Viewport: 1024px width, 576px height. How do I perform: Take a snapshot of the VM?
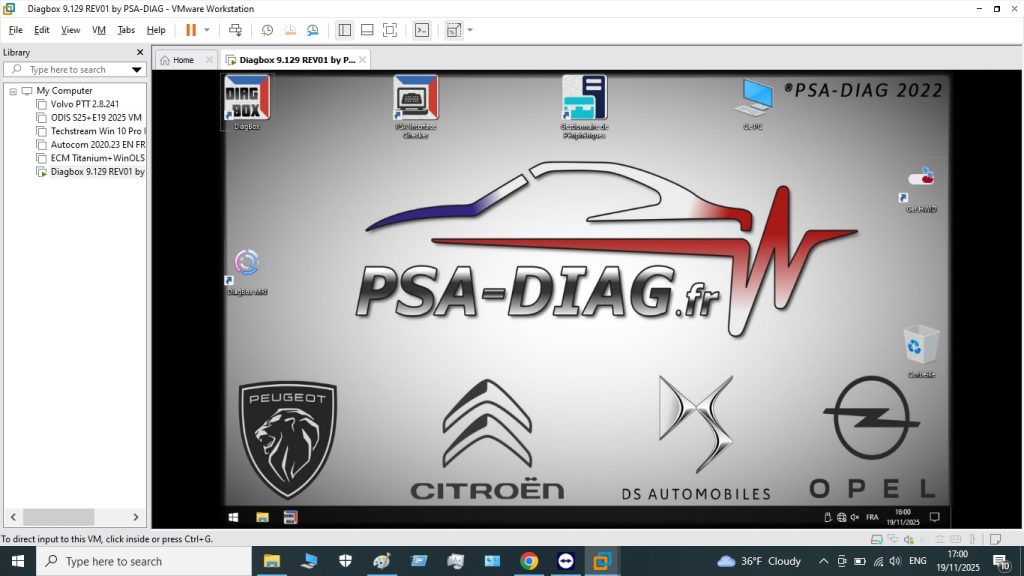coord(266,30)
